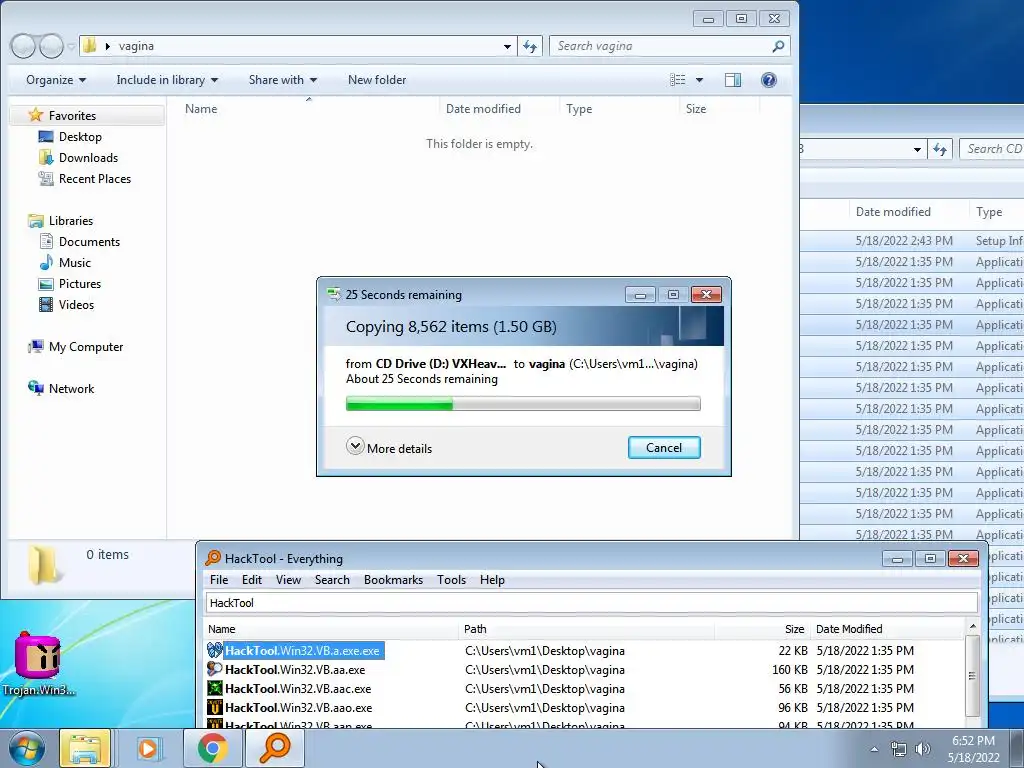Click the change view icon in the toolbar
Viewport: 1024px width, 768px height.
click(x=678, y=80)
